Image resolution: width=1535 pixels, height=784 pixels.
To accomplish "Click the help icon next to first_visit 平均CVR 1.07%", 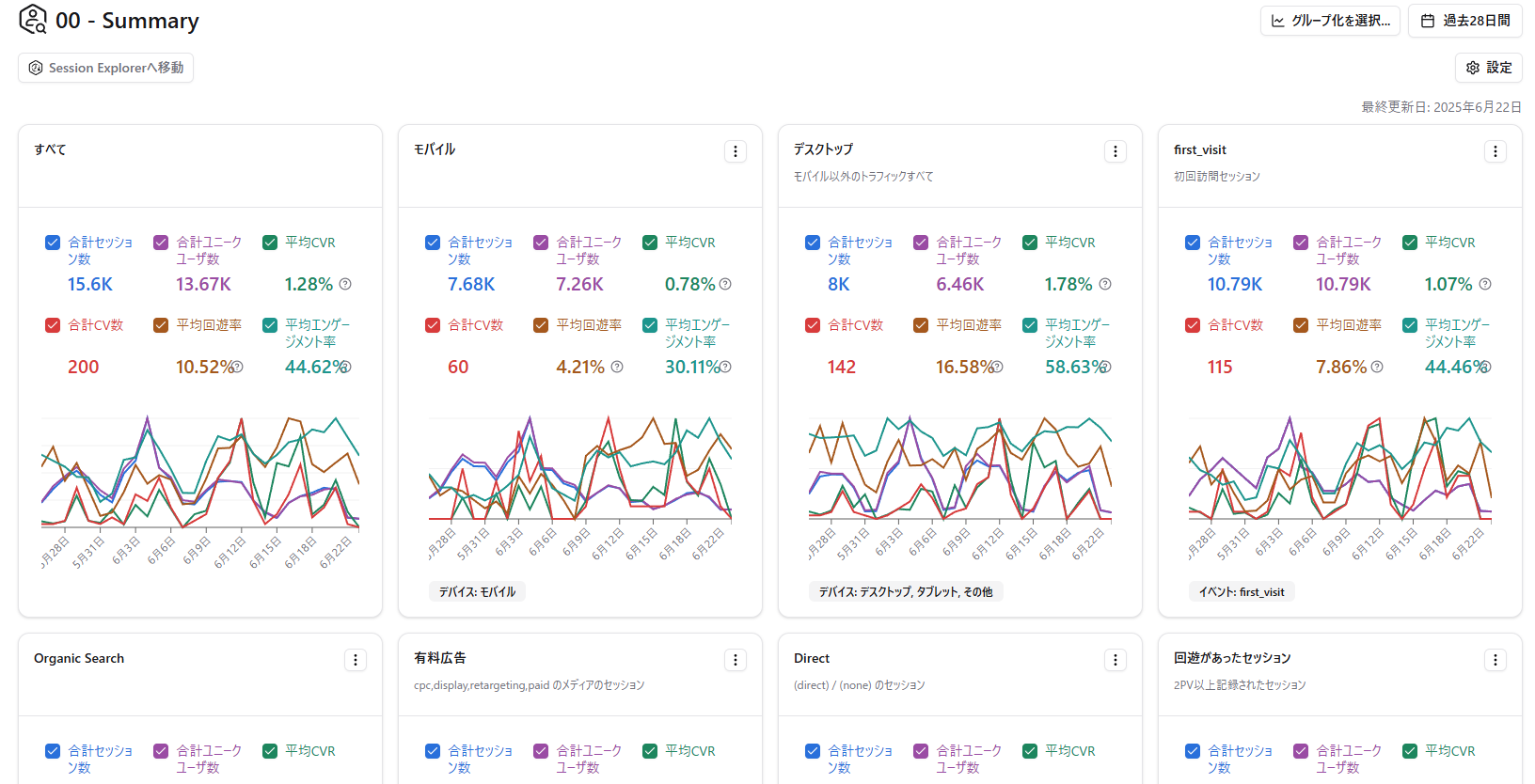I will 1485,284.
